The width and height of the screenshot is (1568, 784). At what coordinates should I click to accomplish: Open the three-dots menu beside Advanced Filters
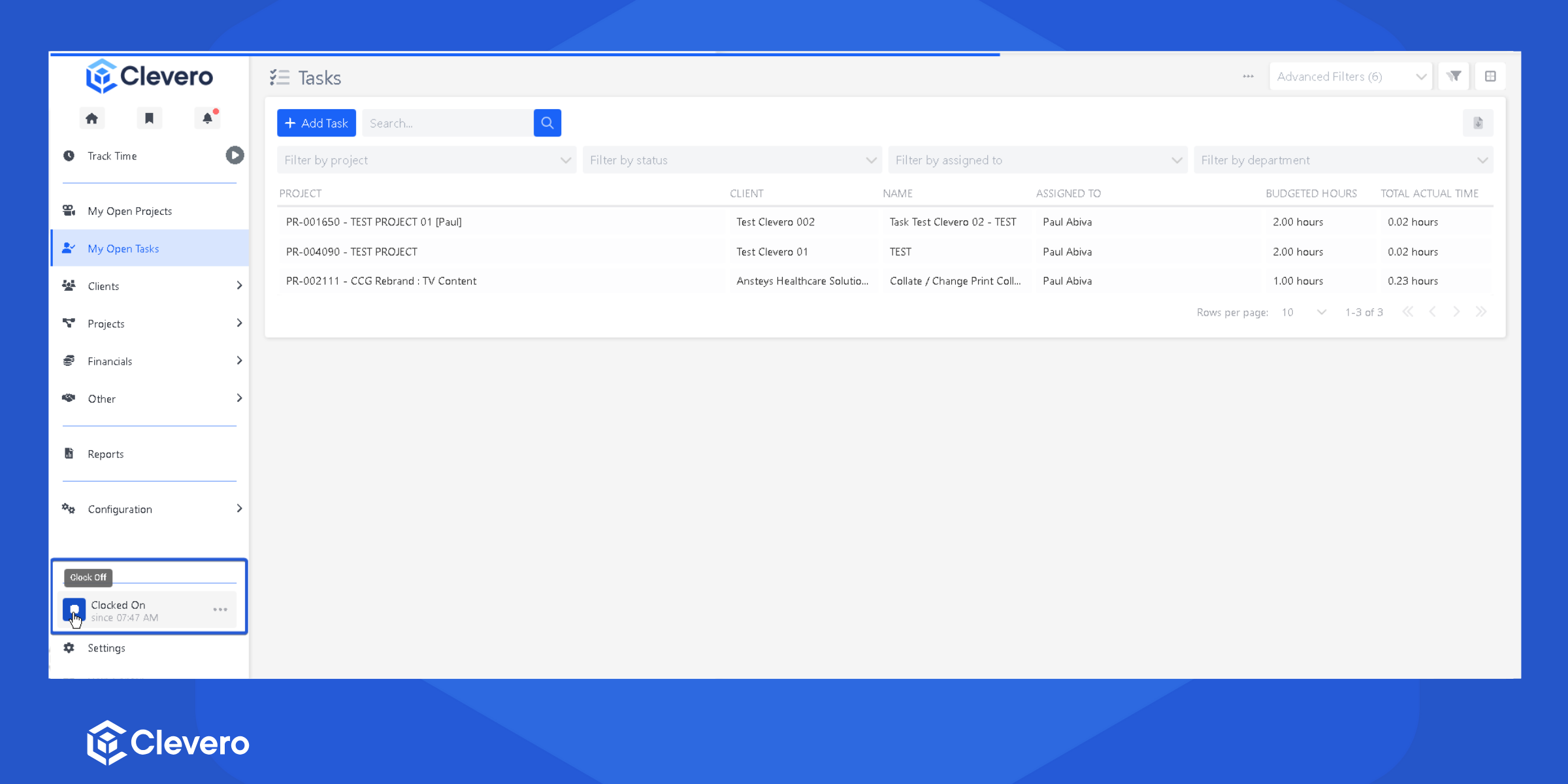click(1248, 76)
